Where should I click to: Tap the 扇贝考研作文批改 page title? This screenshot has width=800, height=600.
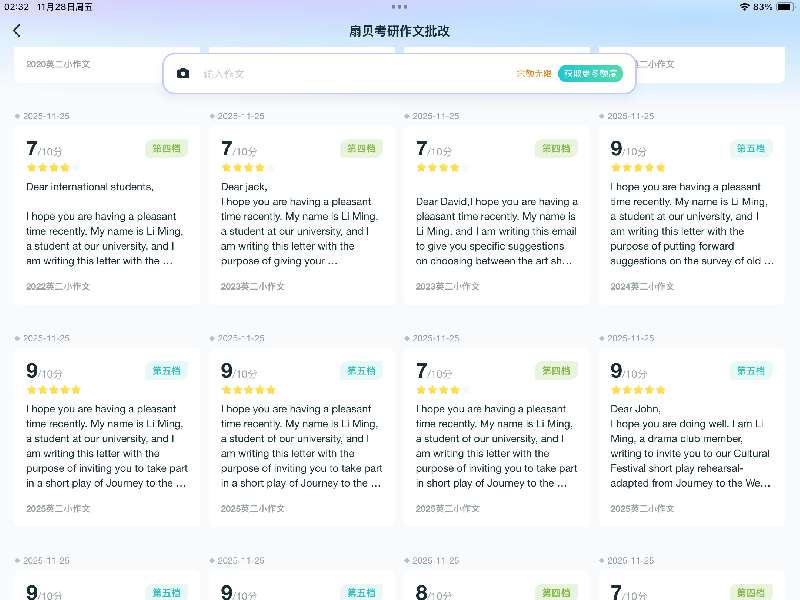(399, 31)
